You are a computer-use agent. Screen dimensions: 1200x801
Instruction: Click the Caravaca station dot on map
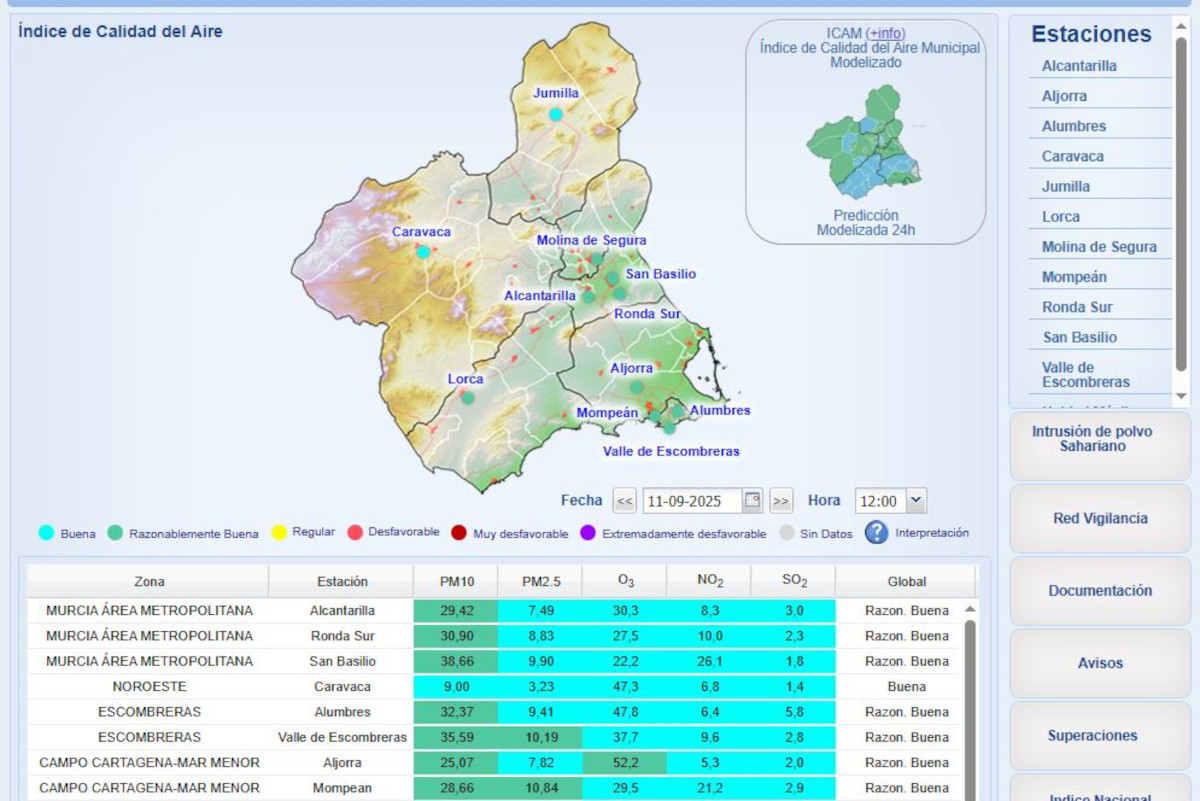point(423,252)
